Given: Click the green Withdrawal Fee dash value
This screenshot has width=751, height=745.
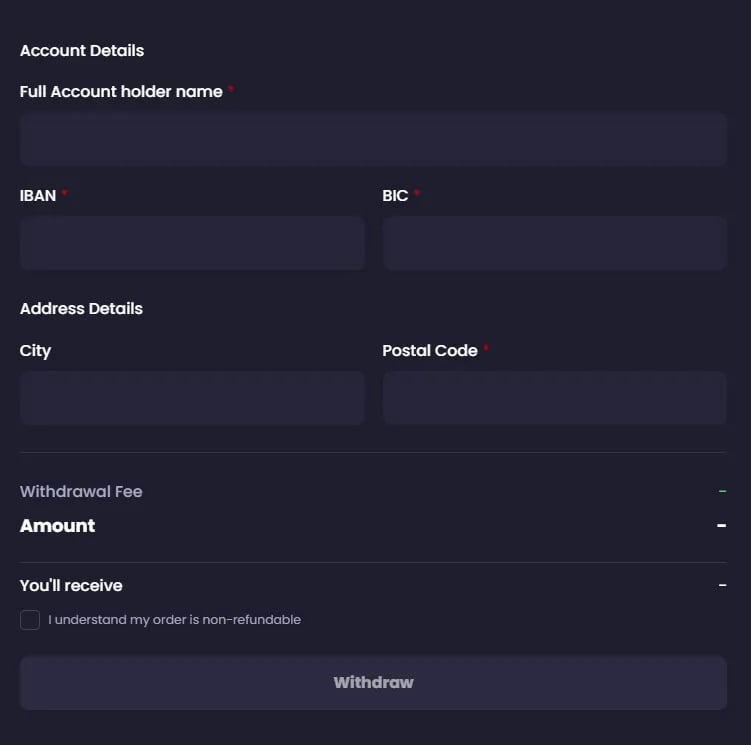Looking at the screenshot, I should [x=722, y=492].
